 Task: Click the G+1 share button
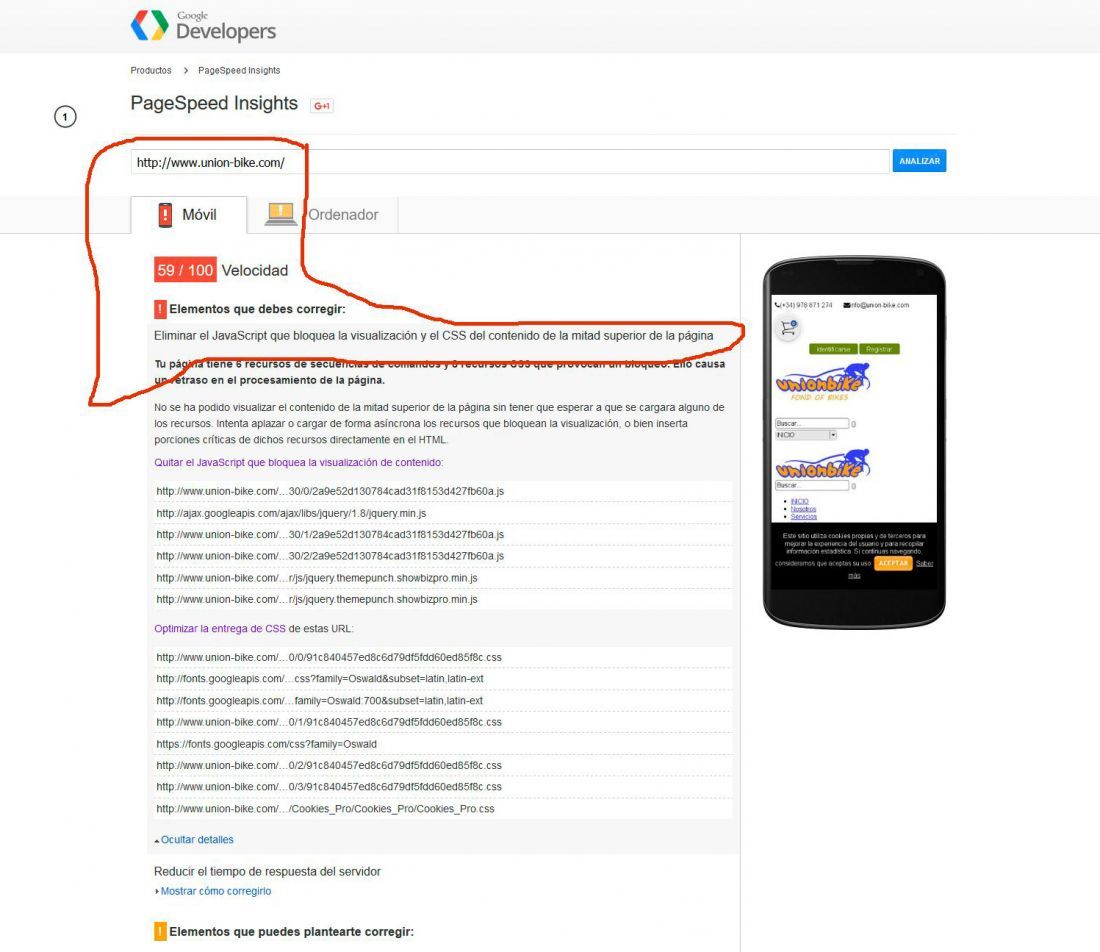point(322,106)
